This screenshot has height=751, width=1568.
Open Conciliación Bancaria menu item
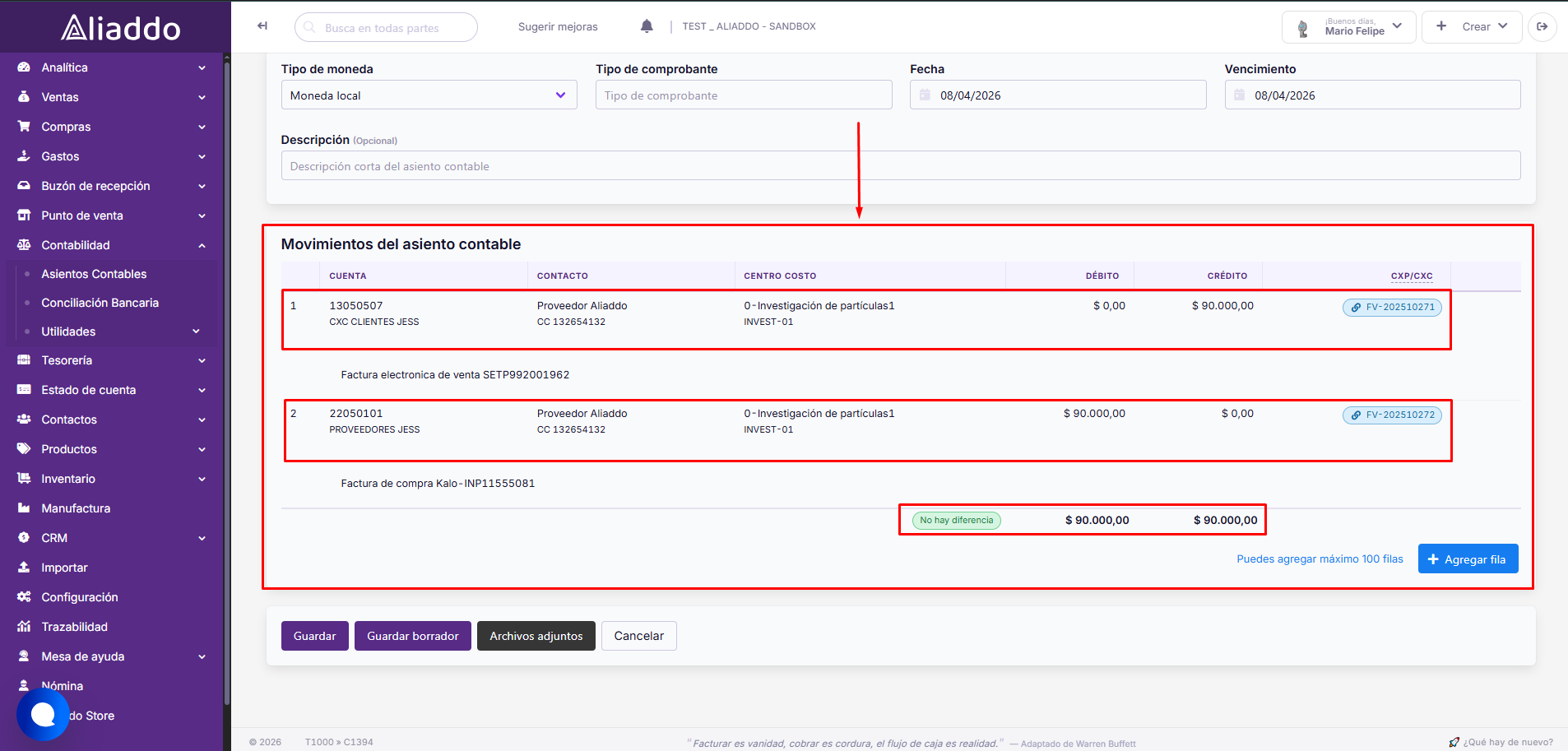click(x=100, y=303)
